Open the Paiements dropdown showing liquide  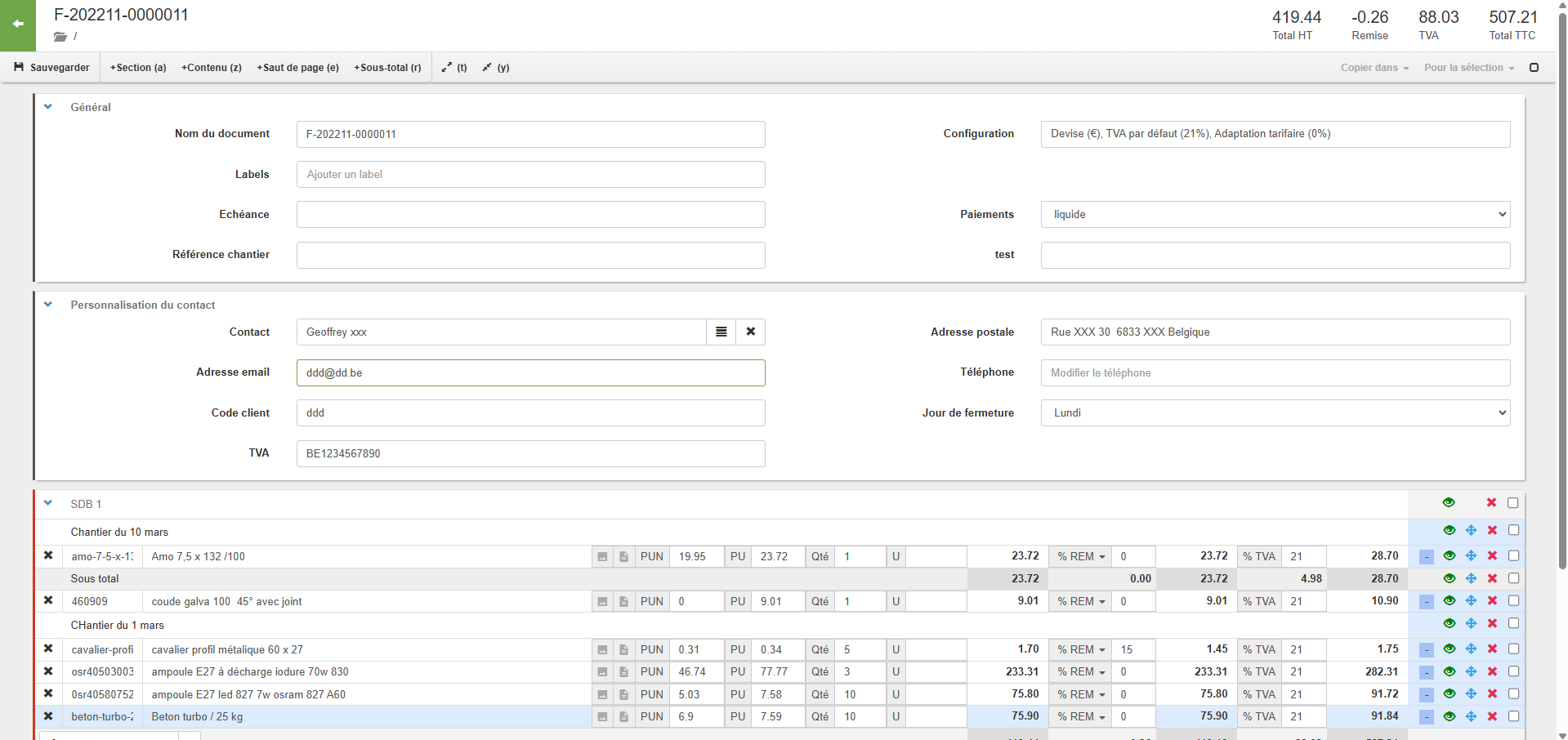click(x=1275, y=215)
